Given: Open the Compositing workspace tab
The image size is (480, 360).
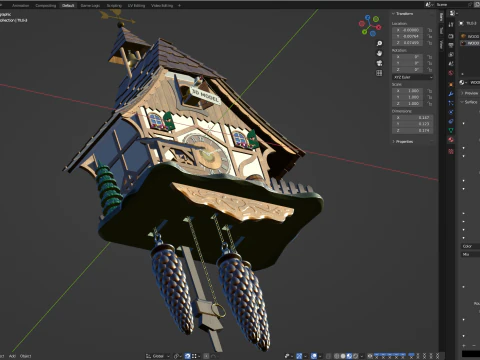Looking at the screenshot, I should point(46,5).
